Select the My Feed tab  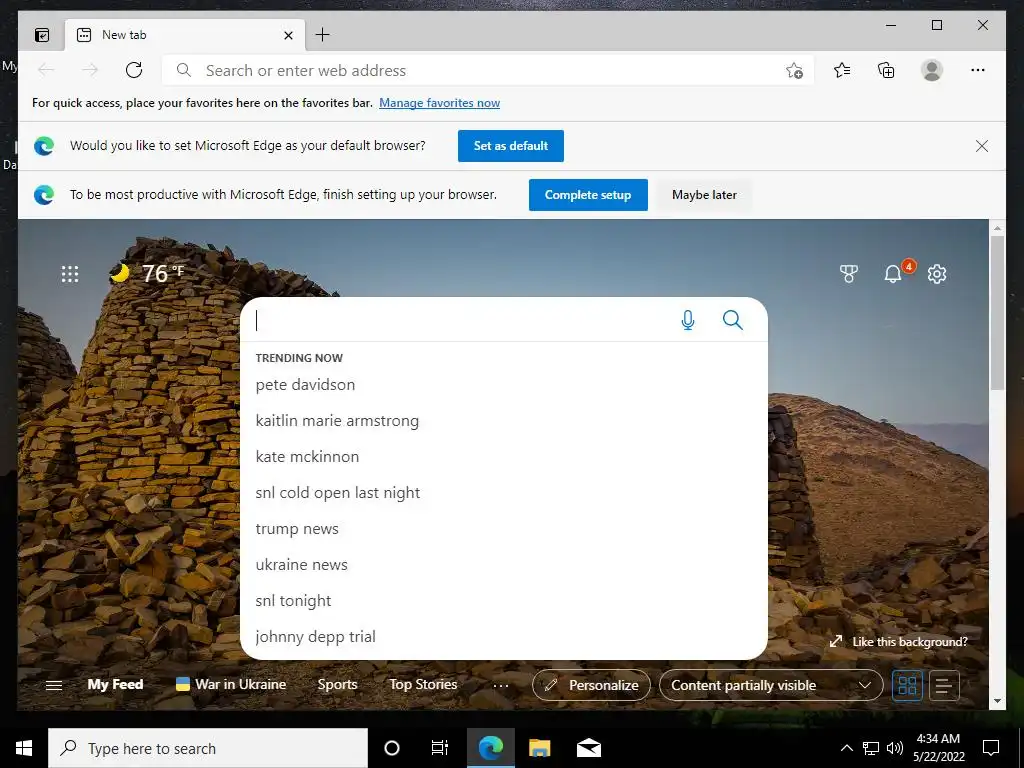pyautogui.click(x=115, y=684)
